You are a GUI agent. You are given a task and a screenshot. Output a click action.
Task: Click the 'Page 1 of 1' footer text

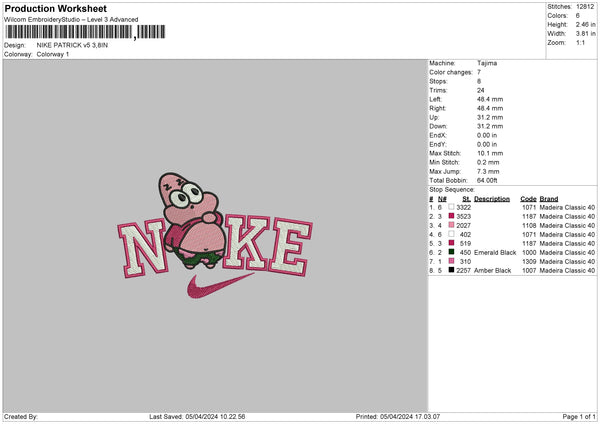click(x=579, y=416)
